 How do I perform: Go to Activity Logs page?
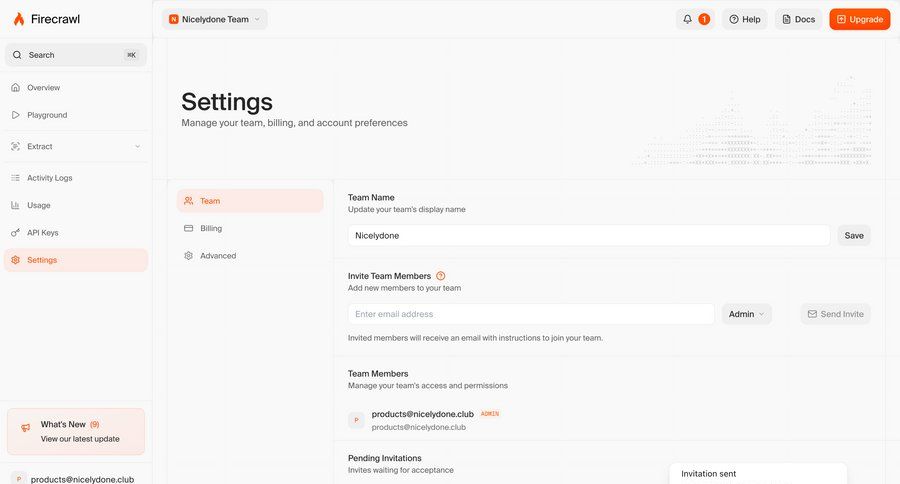[49, 178]
